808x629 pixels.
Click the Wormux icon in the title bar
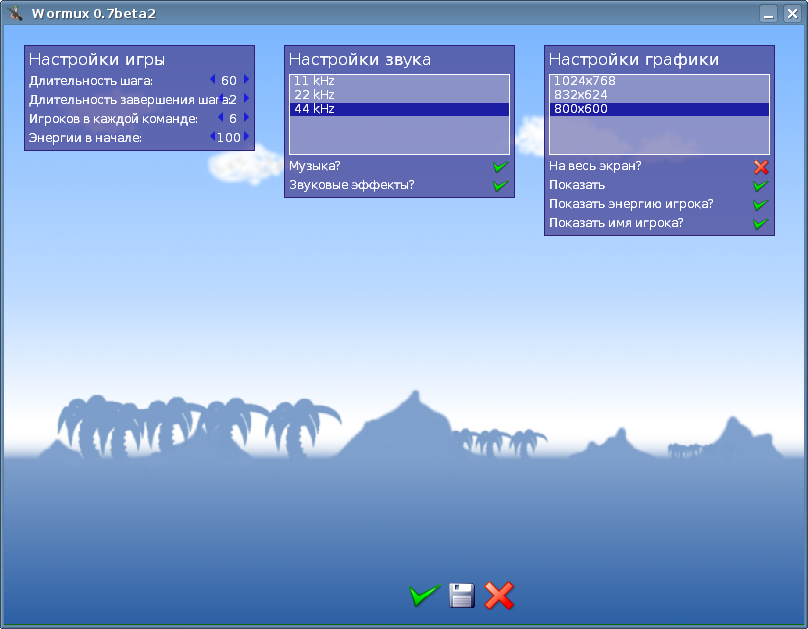[x=14, y=13]
